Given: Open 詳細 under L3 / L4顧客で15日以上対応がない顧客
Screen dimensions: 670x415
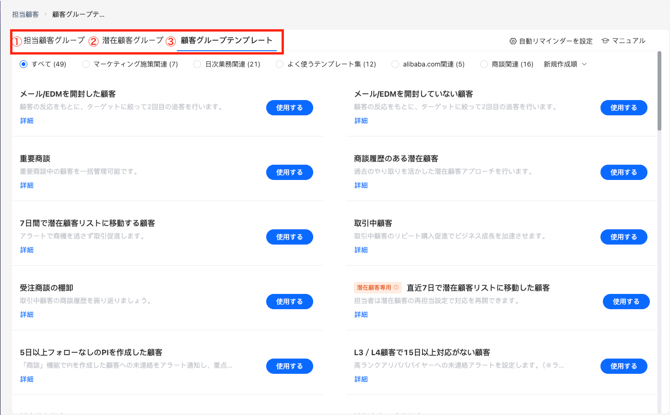Looking at the screenshot, I should 361,379.
